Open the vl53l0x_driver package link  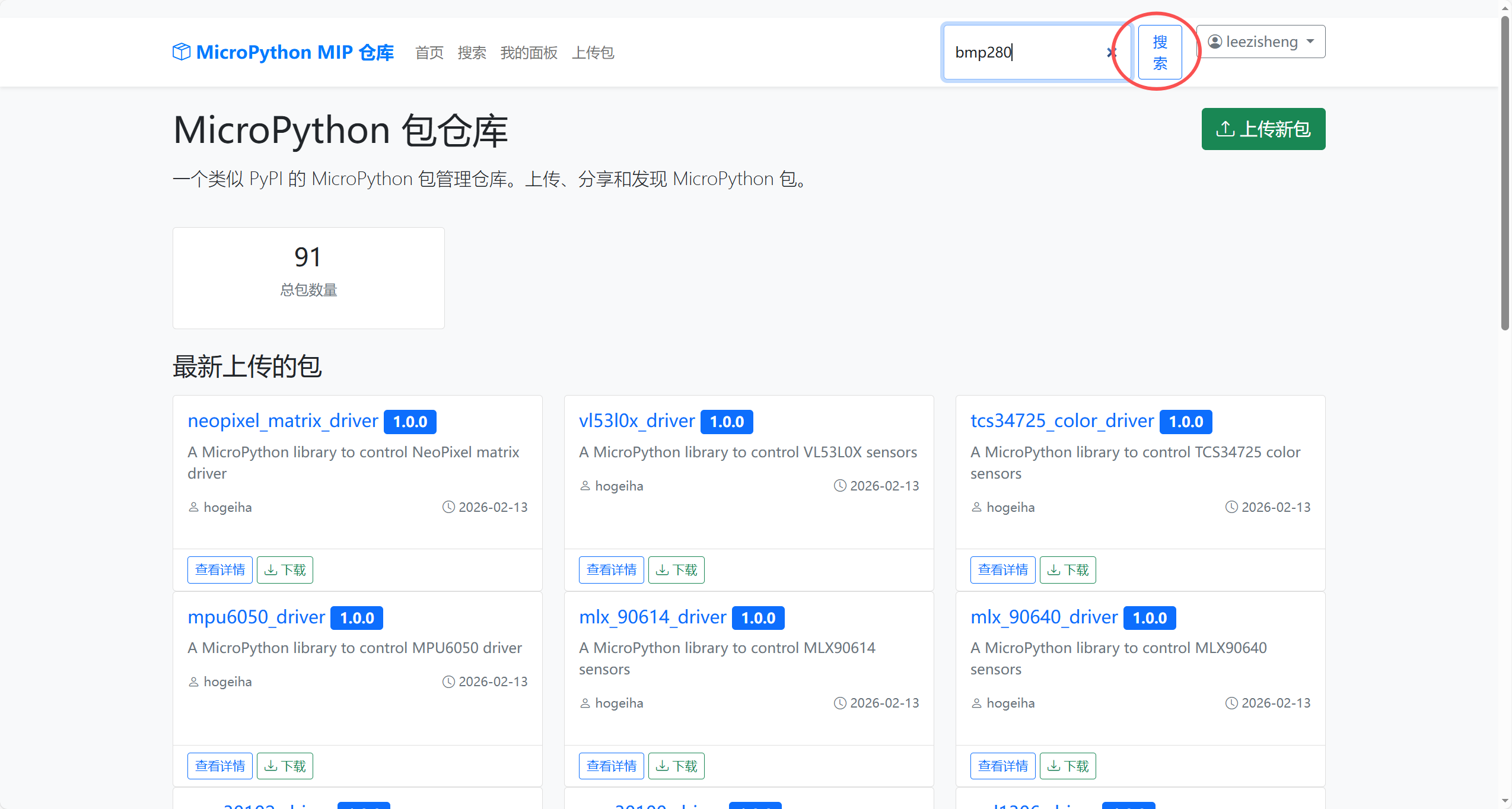[x=637, y=421]
